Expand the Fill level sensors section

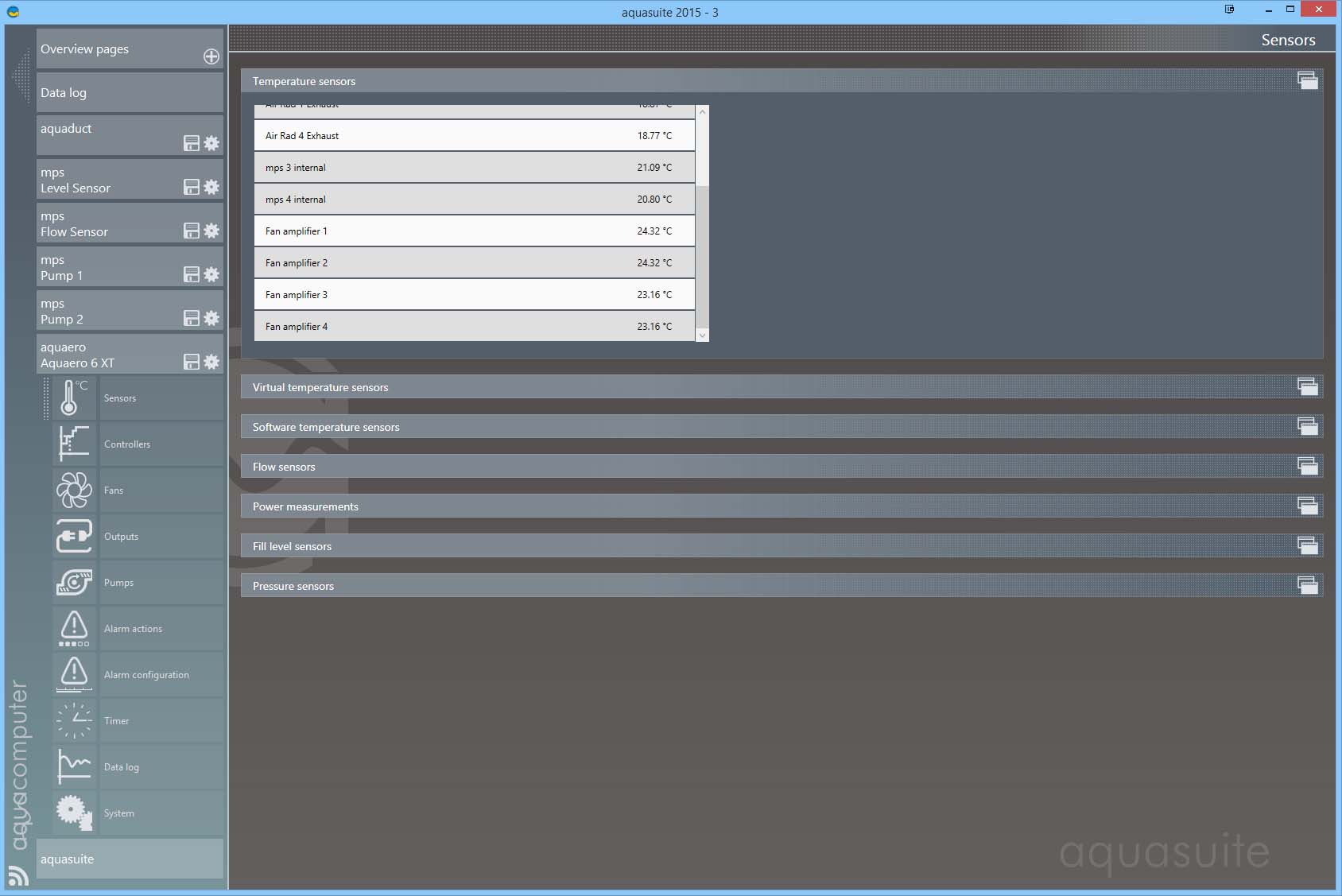point(1308,545)
